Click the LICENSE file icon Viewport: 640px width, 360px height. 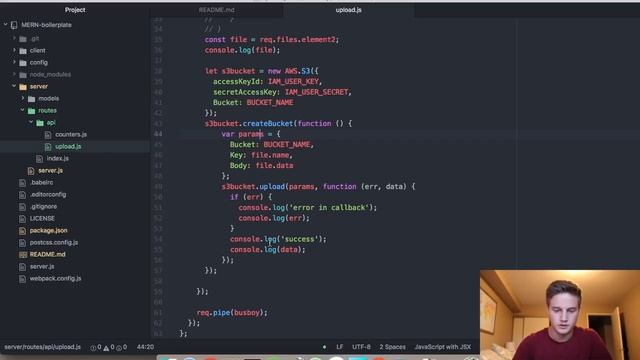[x=22, y=219]
